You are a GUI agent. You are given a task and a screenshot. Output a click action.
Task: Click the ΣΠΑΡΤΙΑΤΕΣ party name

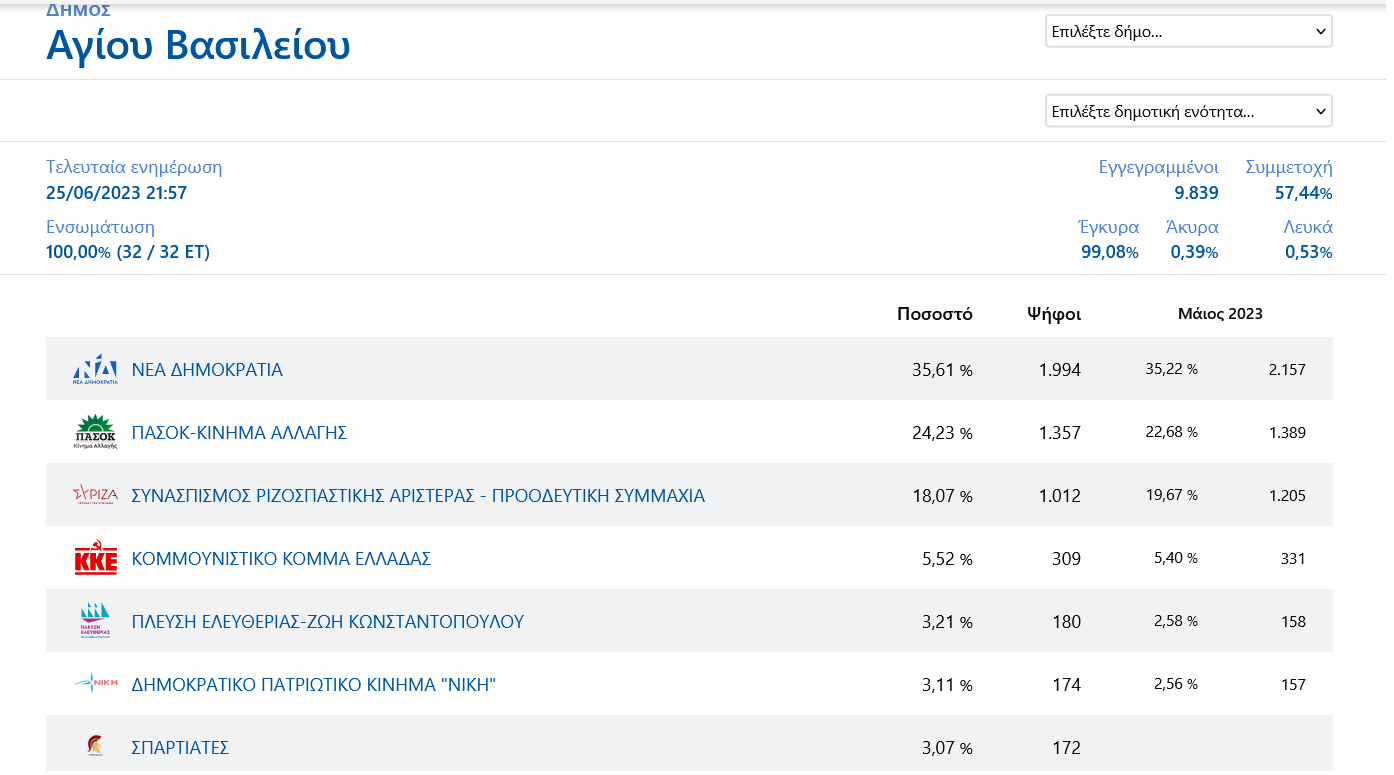(180, 748)
